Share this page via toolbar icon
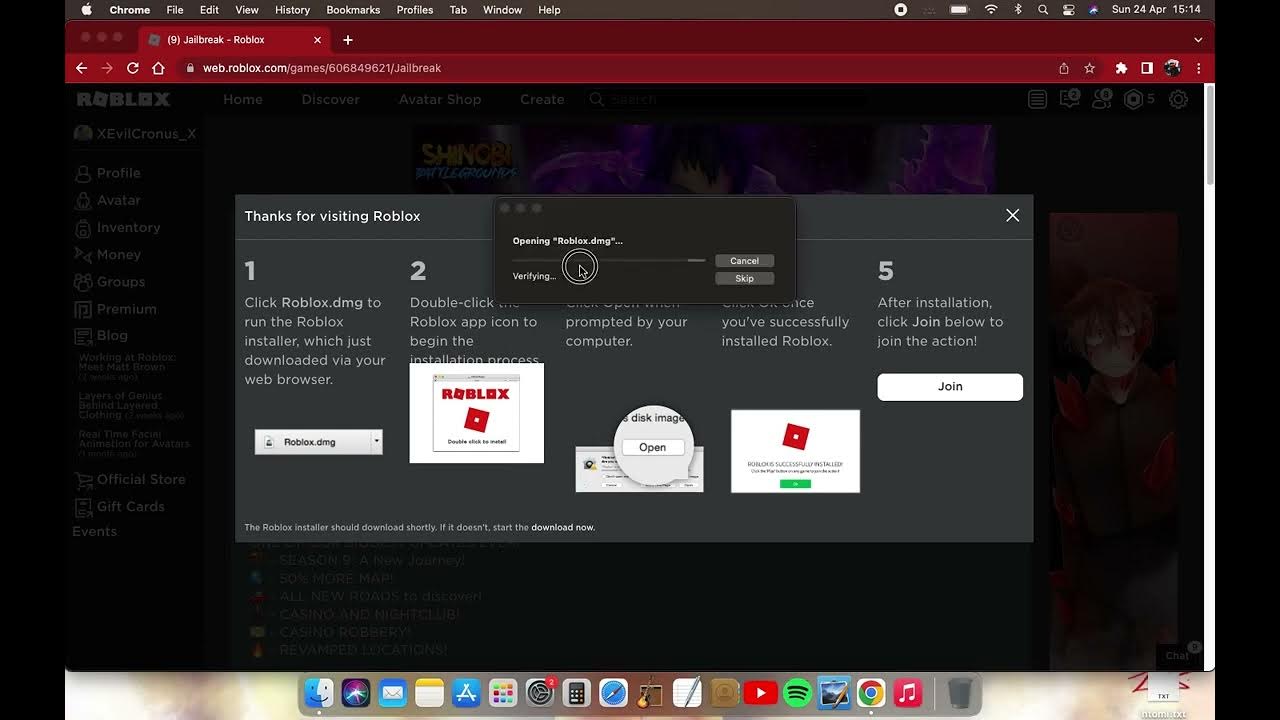Viewport: 1280px width, 720px height. point(1064,68)
